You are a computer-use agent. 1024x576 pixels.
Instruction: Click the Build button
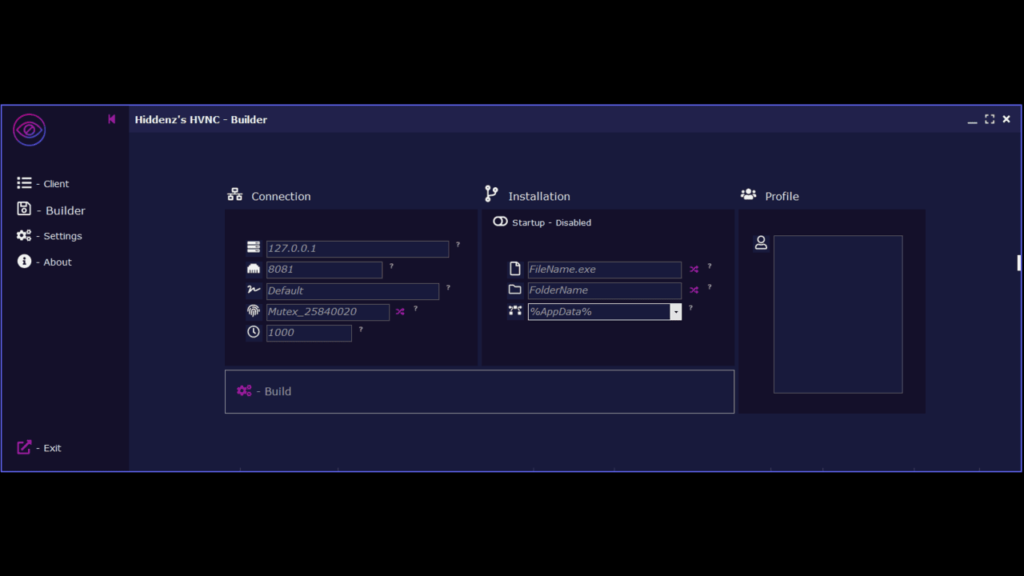[479, 391]
